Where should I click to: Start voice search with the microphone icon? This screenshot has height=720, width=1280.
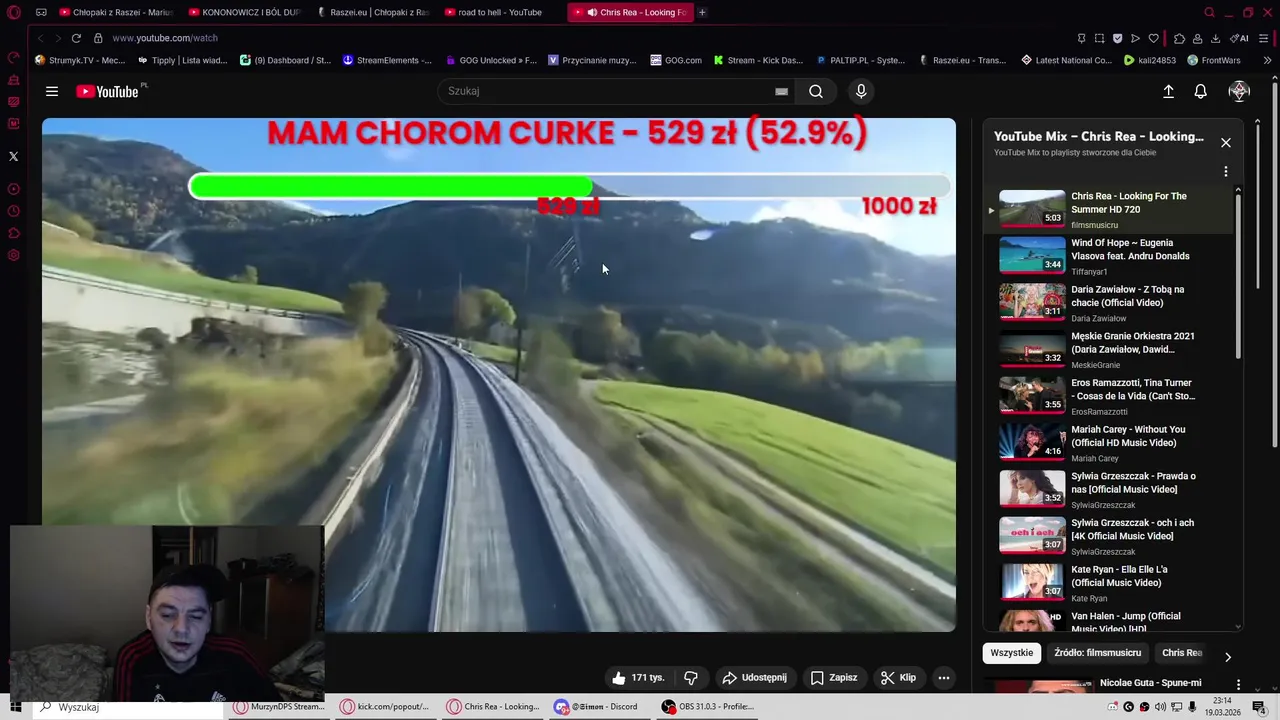[x=861, y=91]
